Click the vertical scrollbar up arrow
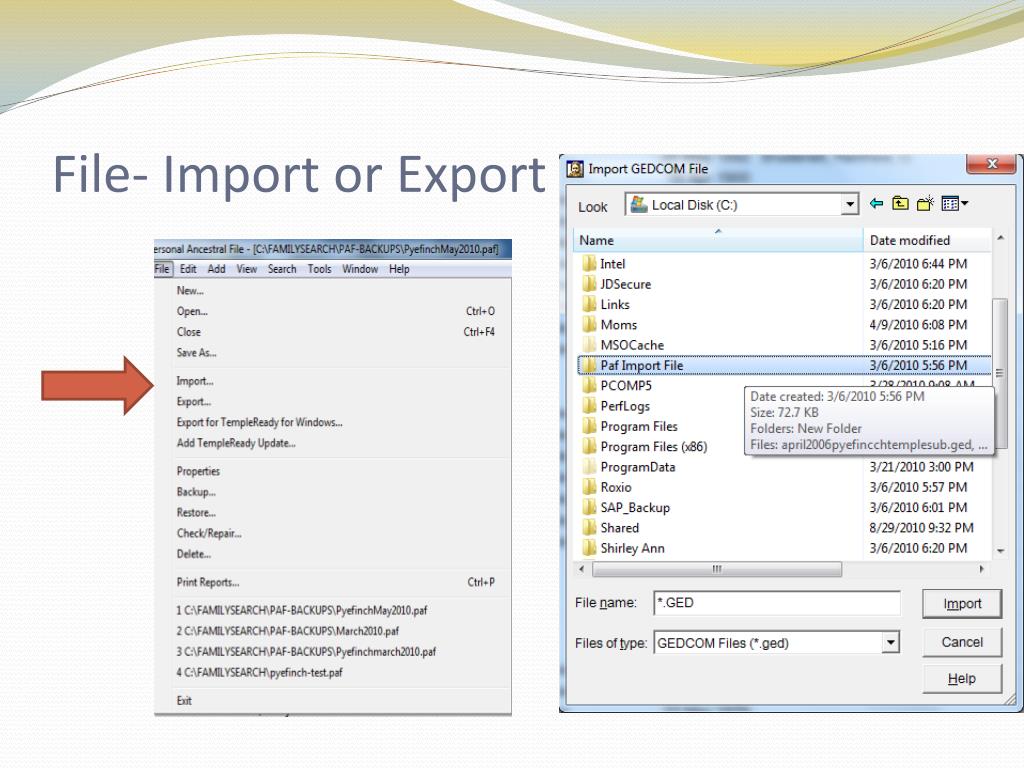This screenshot has height=768, width=1024. pyautogui.click(x=1000, y=238)
